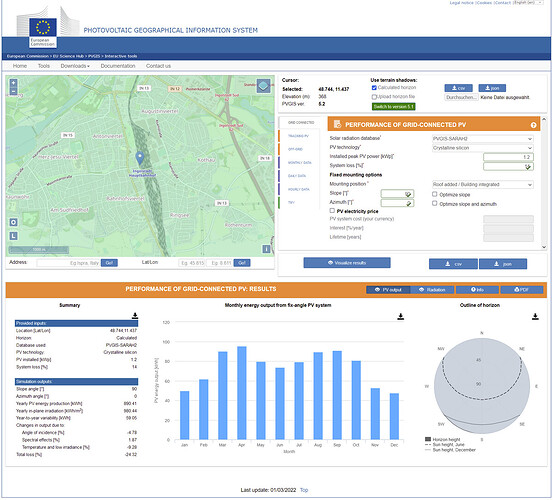
Task: Click EU Science Hub breadcrumb link
Action: (x=68, y=56)
